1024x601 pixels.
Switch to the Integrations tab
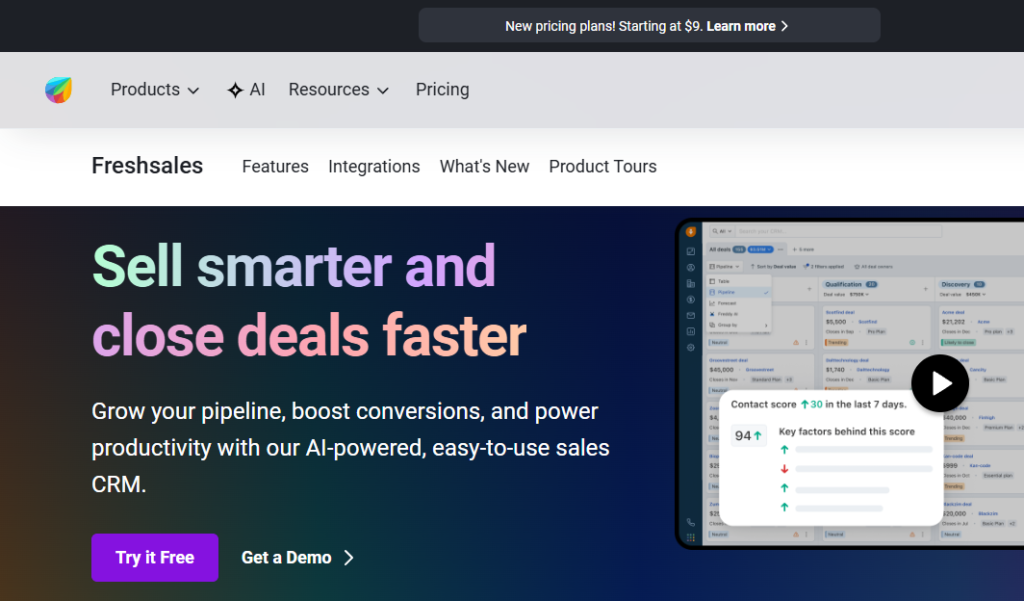[x=374, y=167]
